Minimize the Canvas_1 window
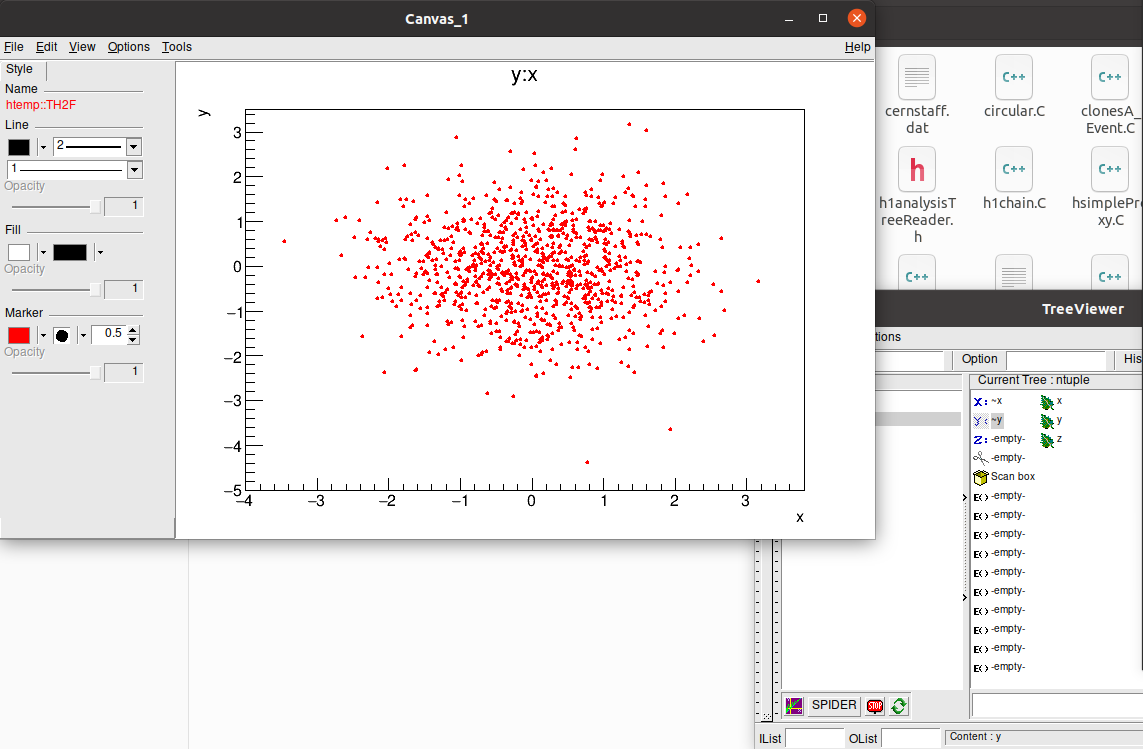1143x749 pixels. coord(789,18)
